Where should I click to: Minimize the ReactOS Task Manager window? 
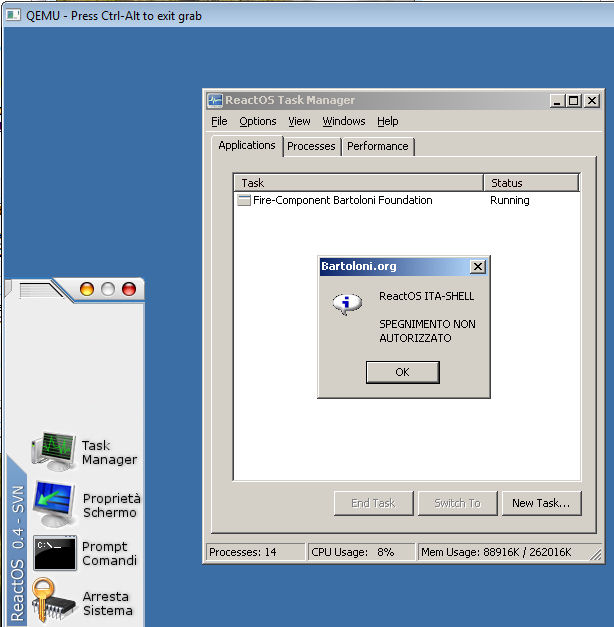pyautogui.click(x=557, y=101)
